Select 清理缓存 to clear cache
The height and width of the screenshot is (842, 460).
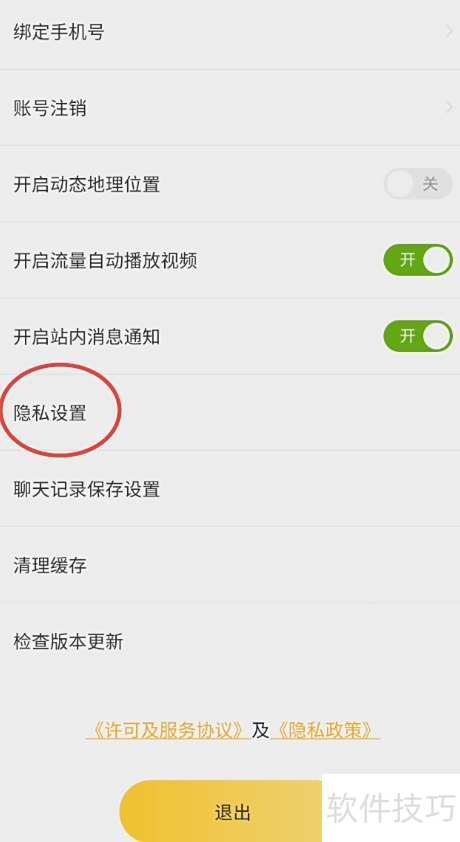click(x=230, y=565)
